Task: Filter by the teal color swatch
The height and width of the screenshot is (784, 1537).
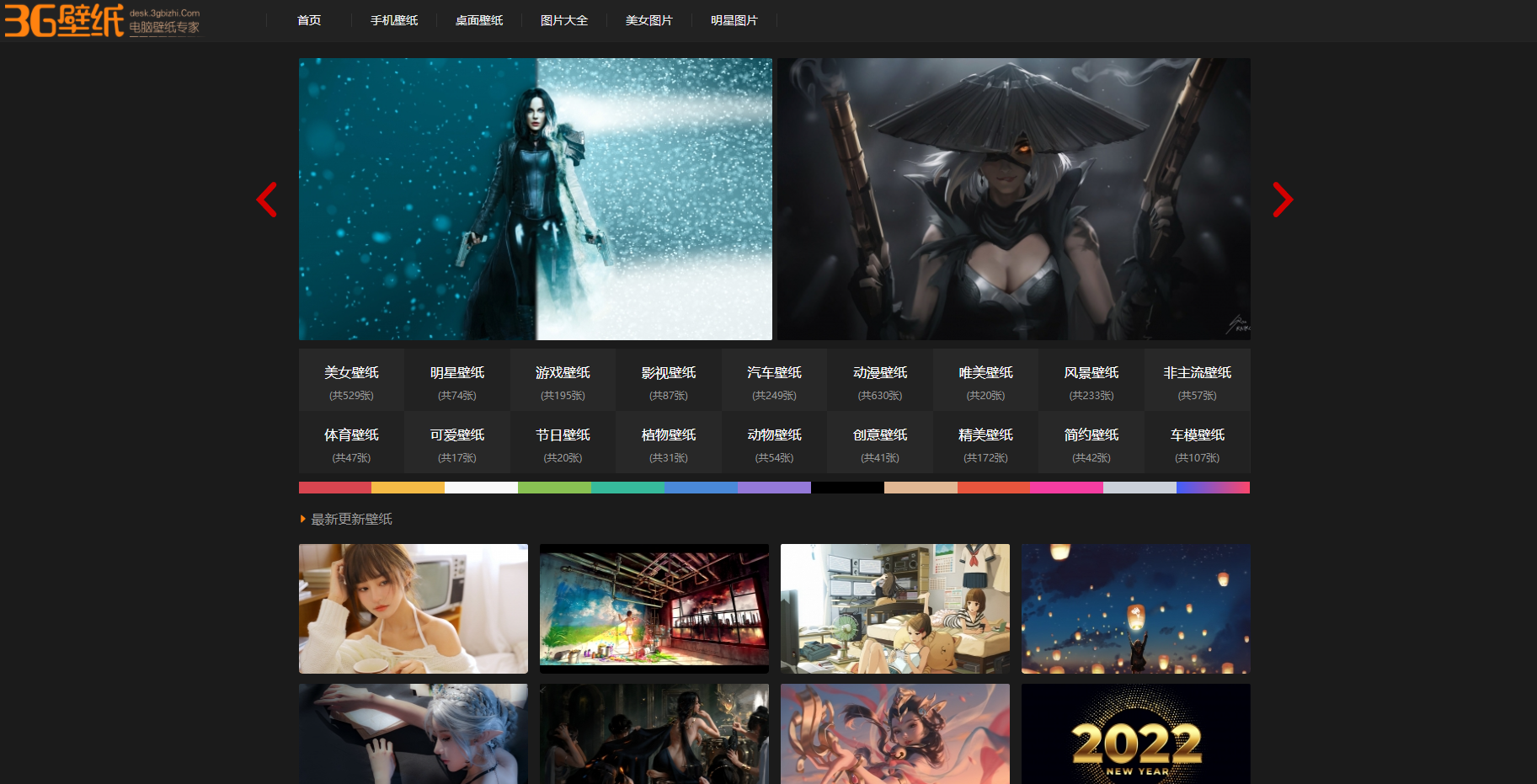Action: [x=627, y=488]
